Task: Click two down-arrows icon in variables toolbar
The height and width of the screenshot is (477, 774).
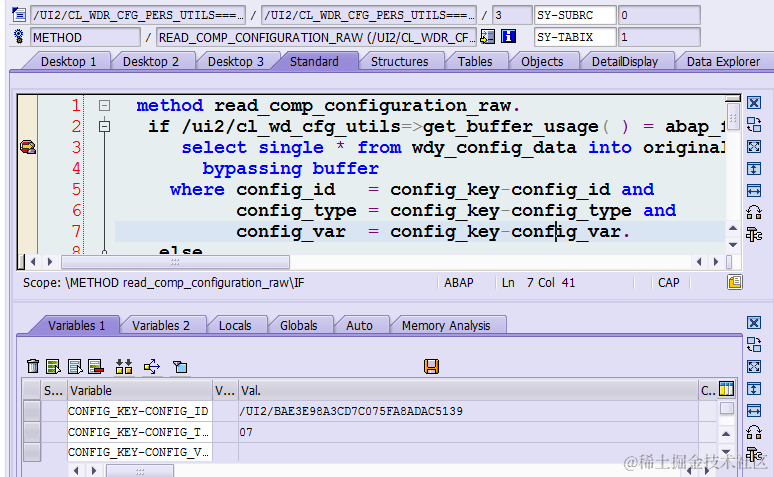Action: tap(123, 366)
